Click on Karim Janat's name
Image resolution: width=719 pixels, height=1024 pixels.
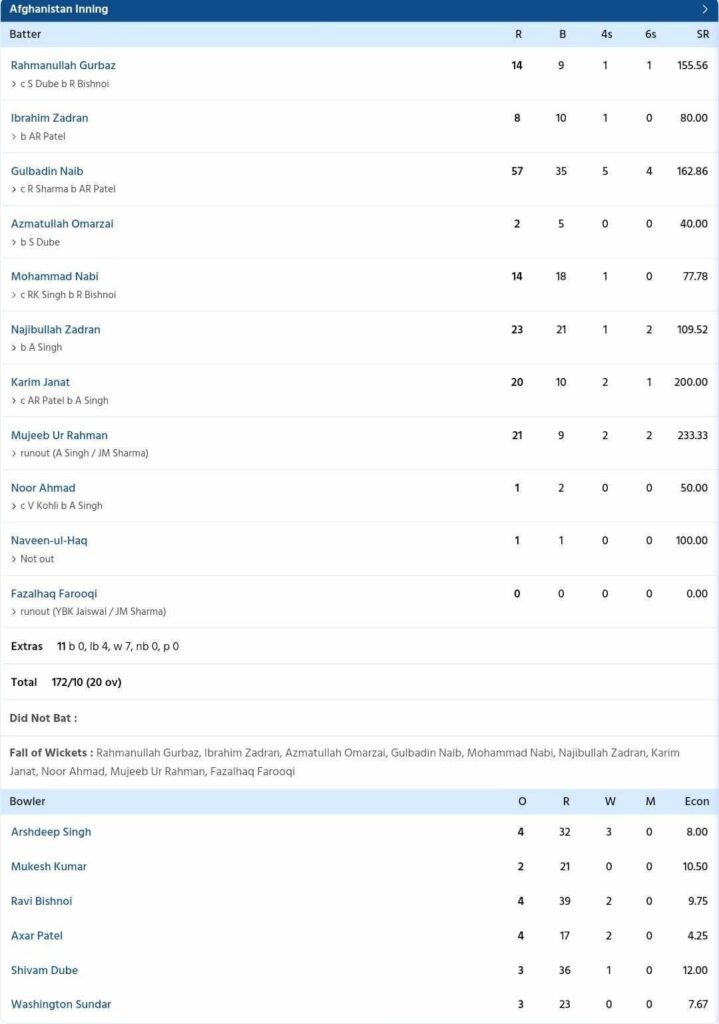[40, 382]
